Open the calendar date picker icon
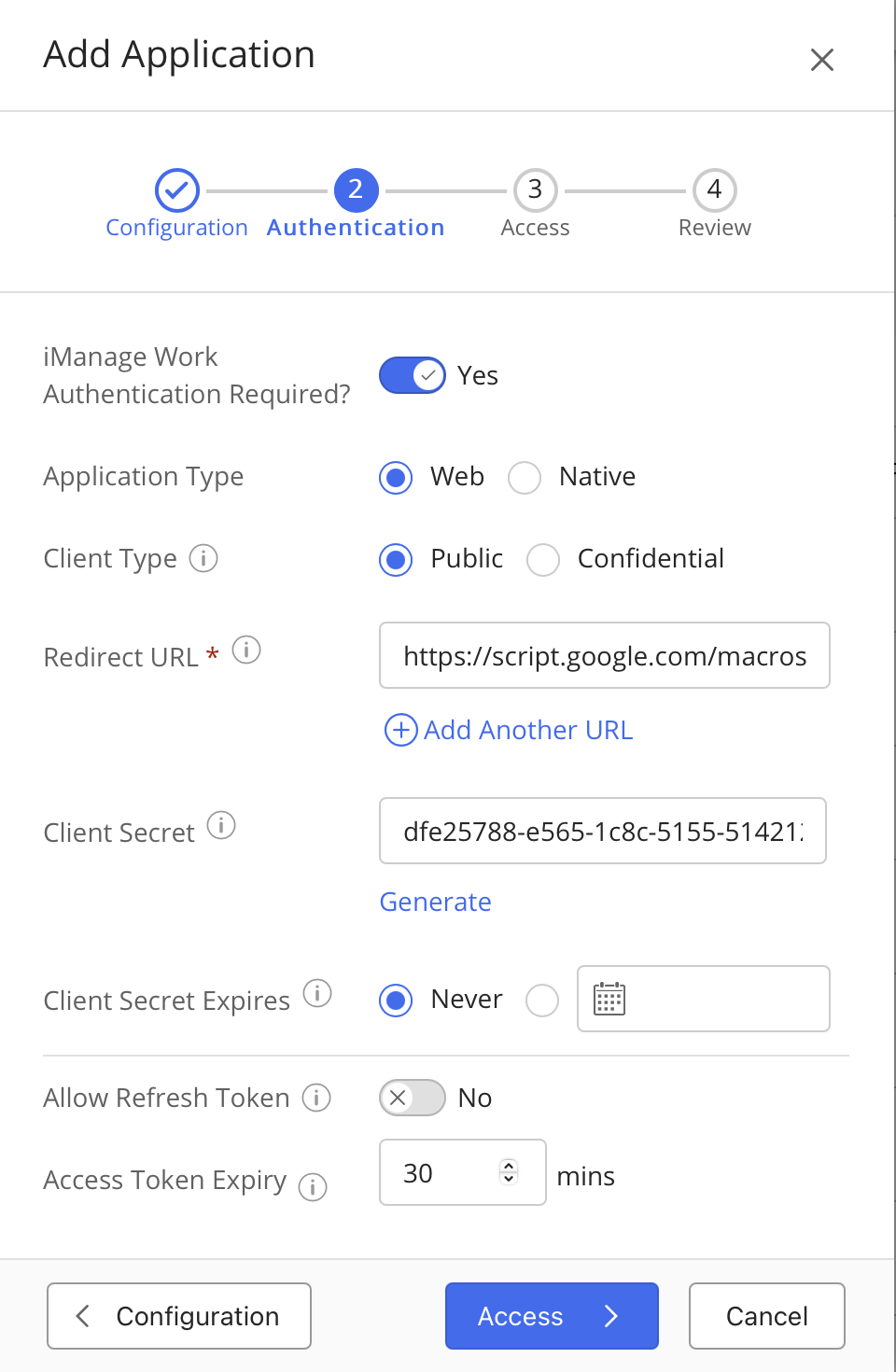896x1372 pixels. pyautogui.click(x=609, y=999)
